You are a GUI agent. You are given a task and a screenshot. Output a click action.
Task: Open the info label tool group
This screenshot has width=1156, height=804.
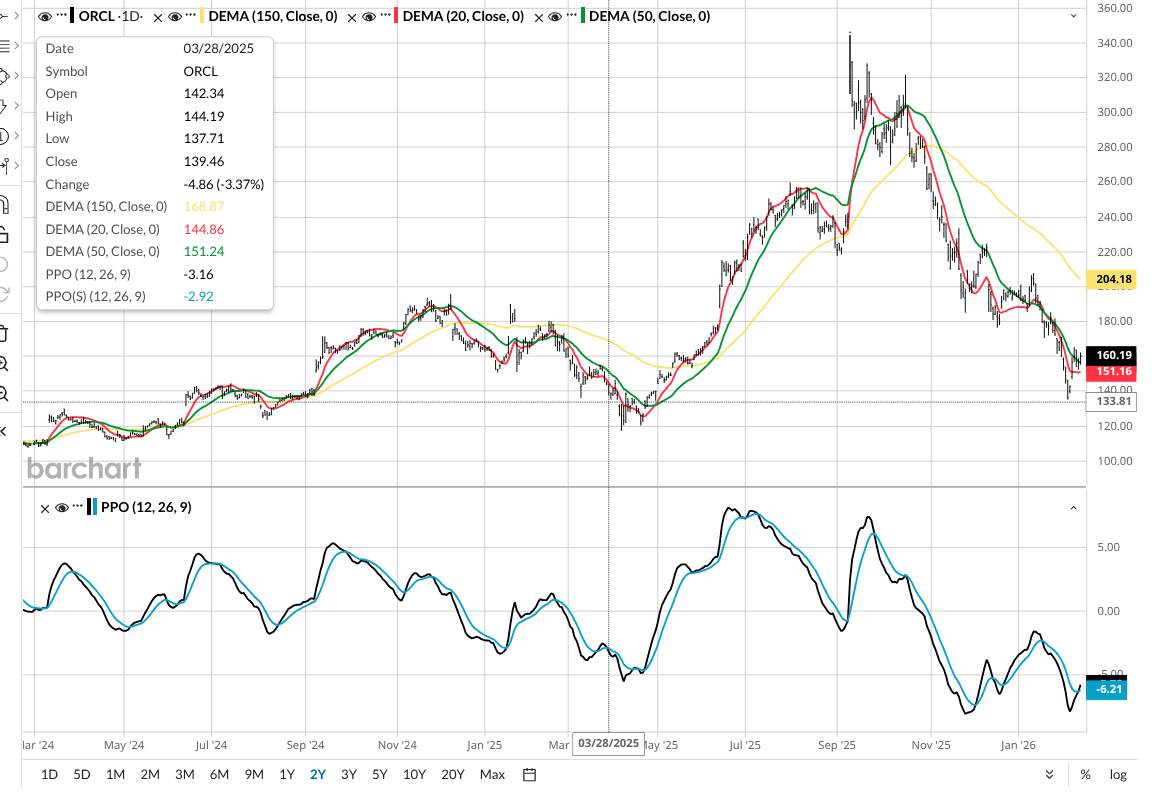(x=4, y=137)
